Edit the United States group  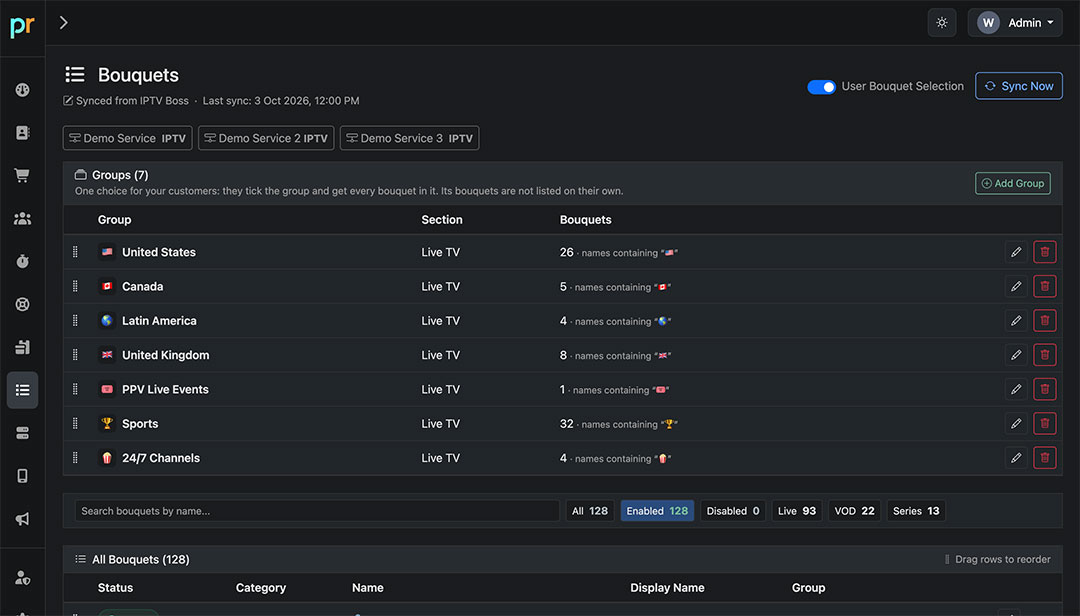1016,252
